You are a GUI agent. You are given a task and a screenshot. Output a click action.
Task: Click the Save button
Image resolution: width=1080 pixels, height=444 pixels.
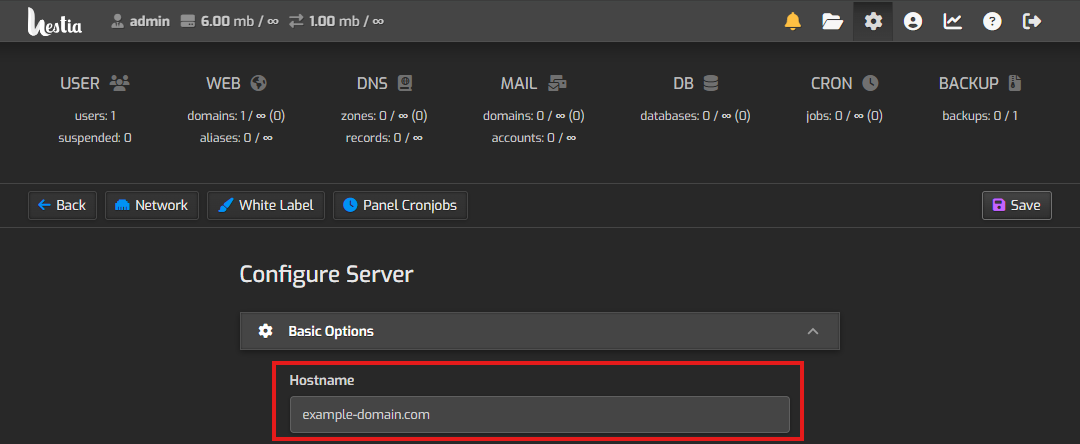1016,205
